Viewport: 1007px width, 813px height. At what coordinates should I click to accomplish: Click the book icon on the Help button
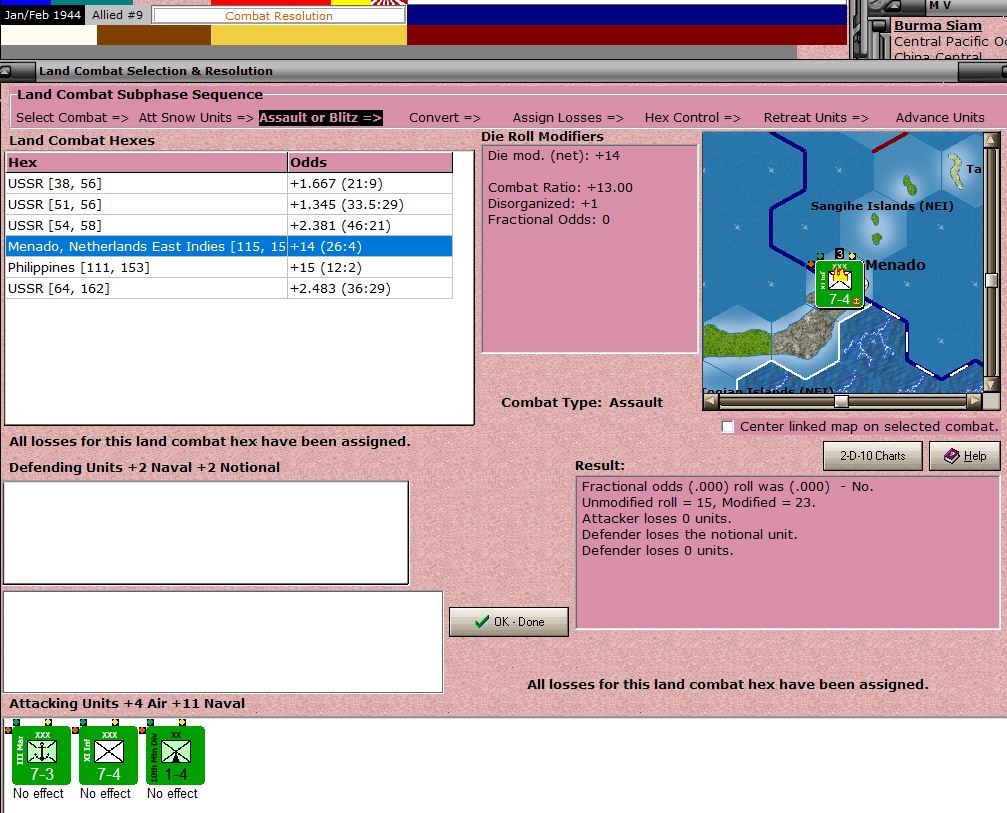[x=951, y=455]
